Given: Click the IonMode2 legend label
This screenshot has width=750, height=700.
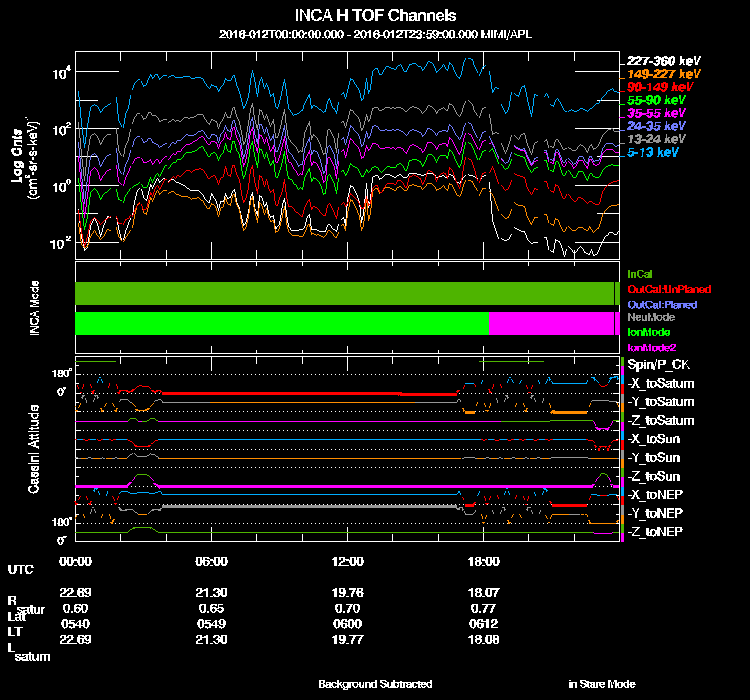Looking at the screenshot, I should (x=651, y=347).
